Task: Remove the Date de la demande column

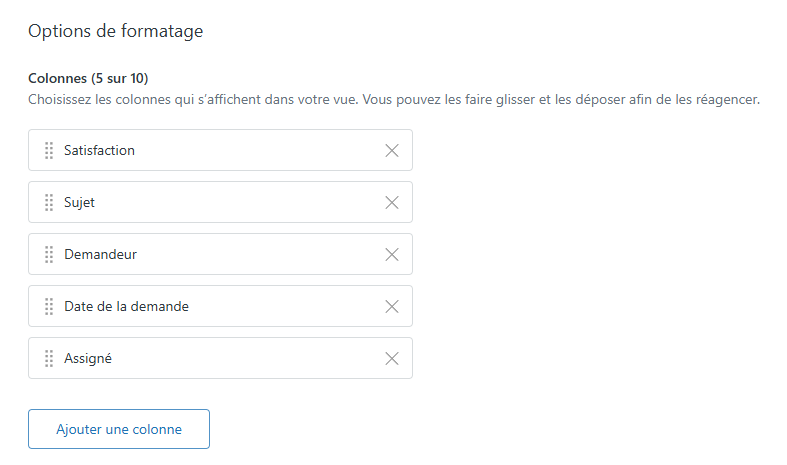Action: click(x=392, y=306)
